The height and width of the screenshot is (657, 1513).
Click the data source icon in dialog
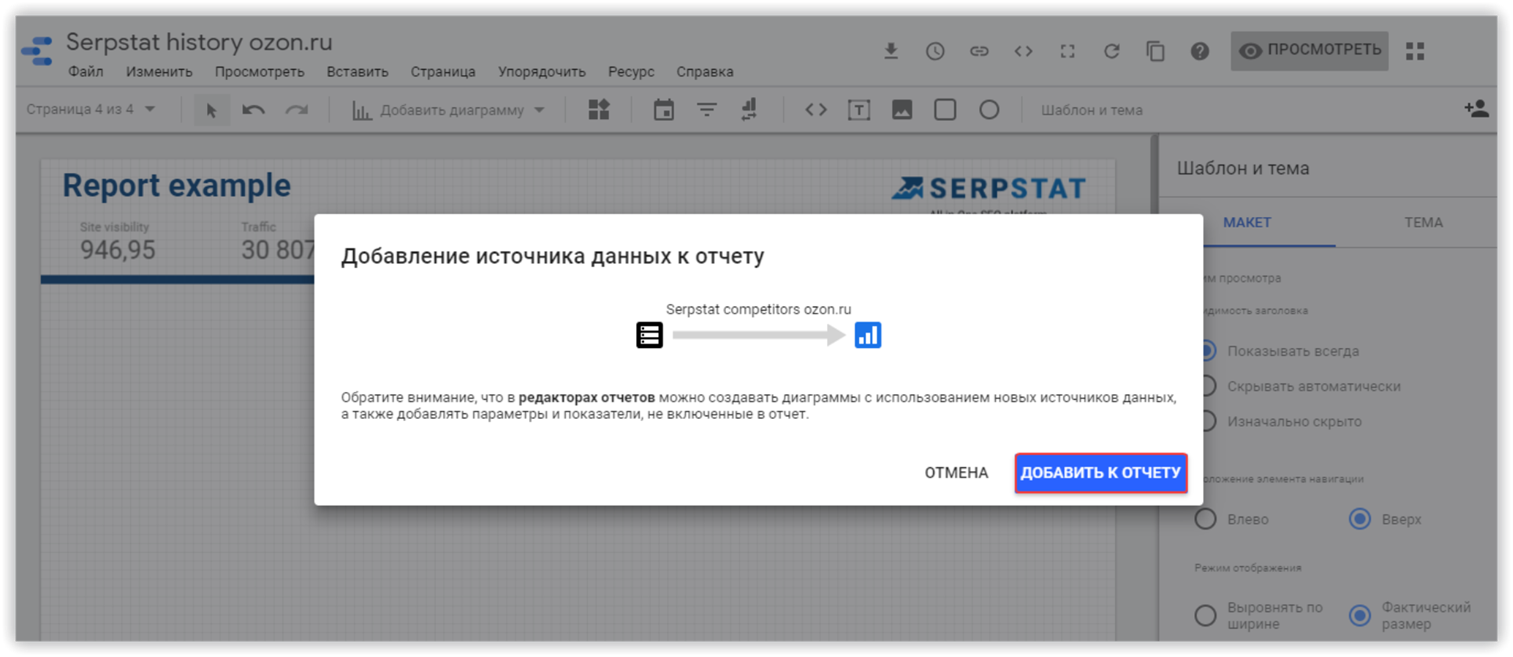650,335
